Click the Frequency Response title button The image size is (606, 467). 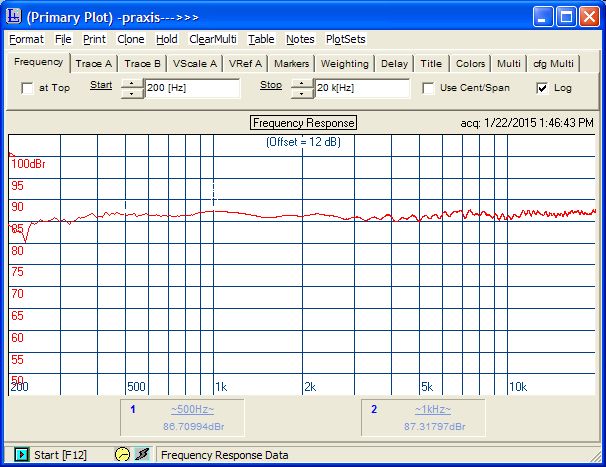[303, 123]
